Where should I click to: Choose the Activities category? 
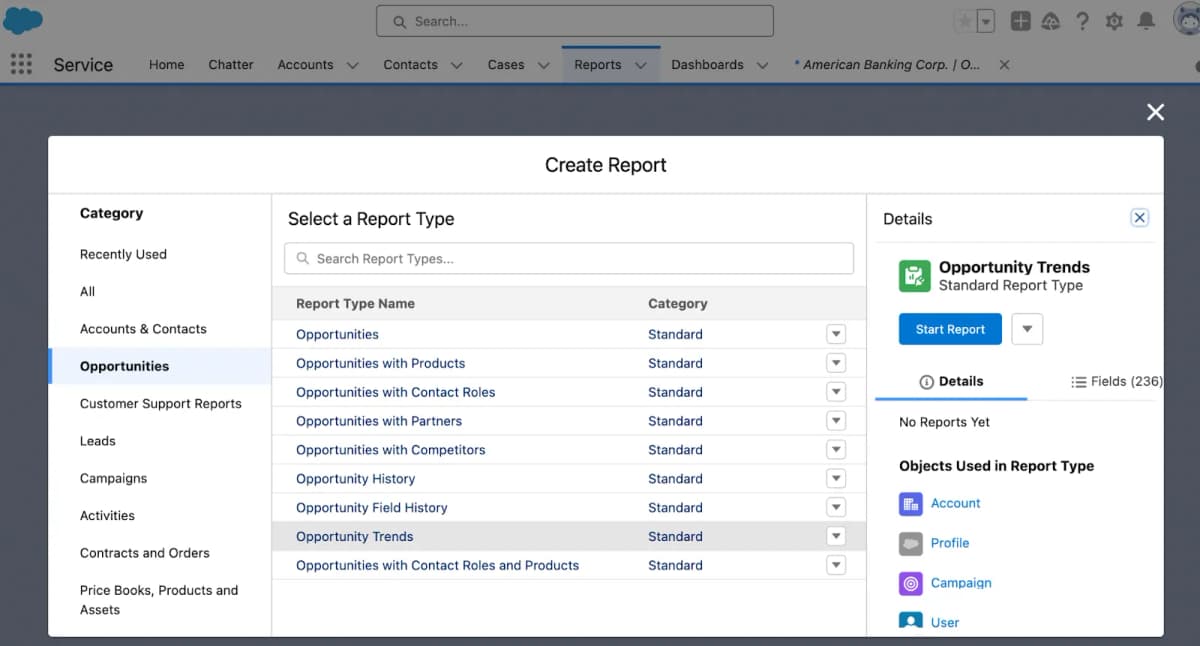tap(107, 516)
